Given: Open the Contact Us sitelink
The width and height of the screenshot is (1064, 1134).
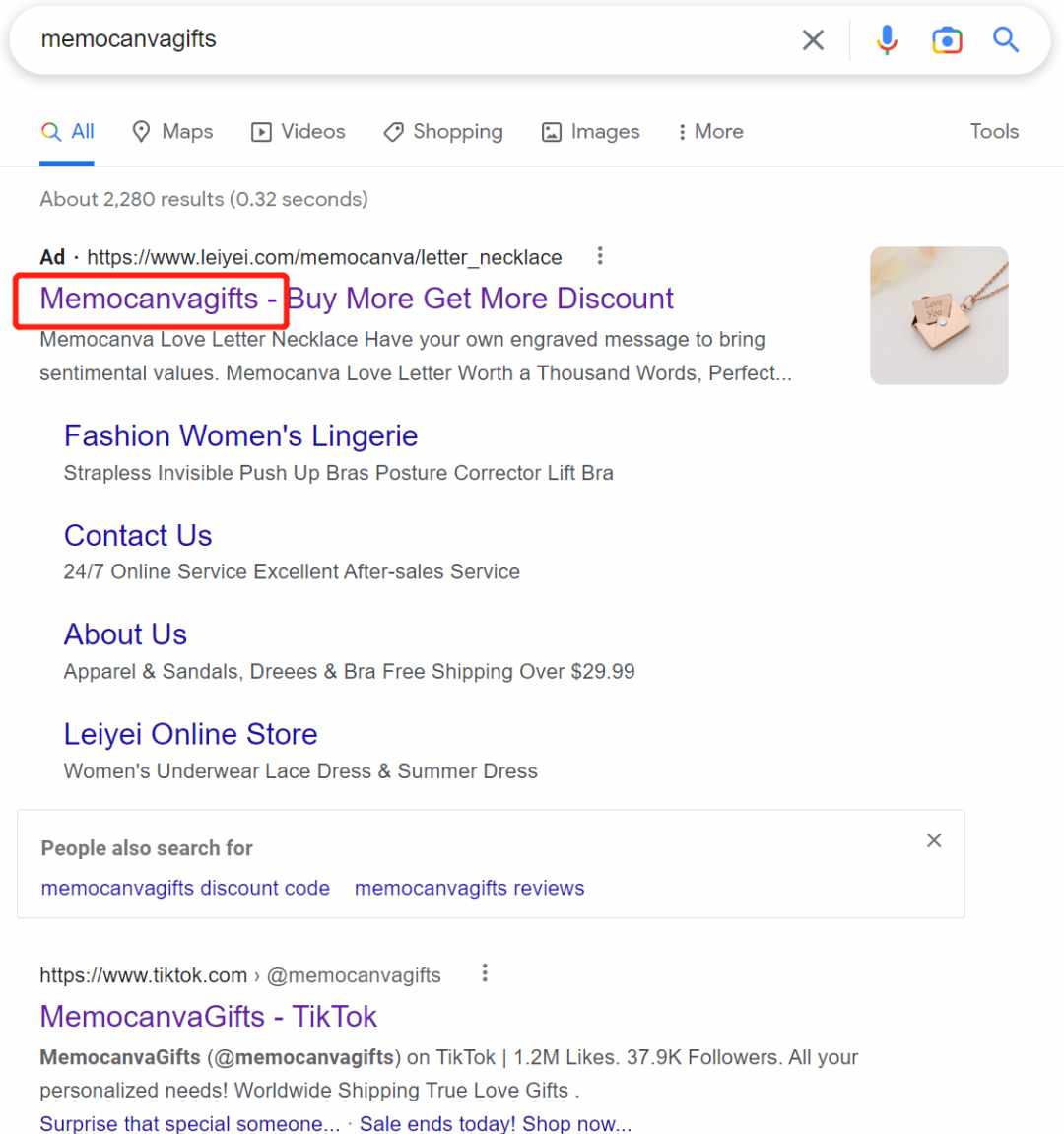Looking at the screenshot, I should pyautogui.click(x=138, y=536).
